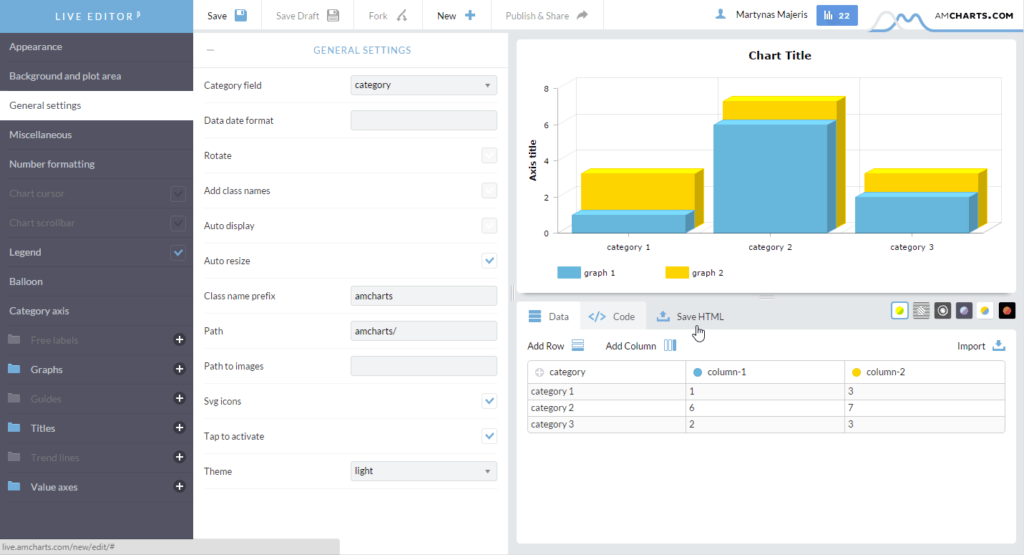Open the Theme dropdown showing light
1024x555 pixels.
click(424, 471)
